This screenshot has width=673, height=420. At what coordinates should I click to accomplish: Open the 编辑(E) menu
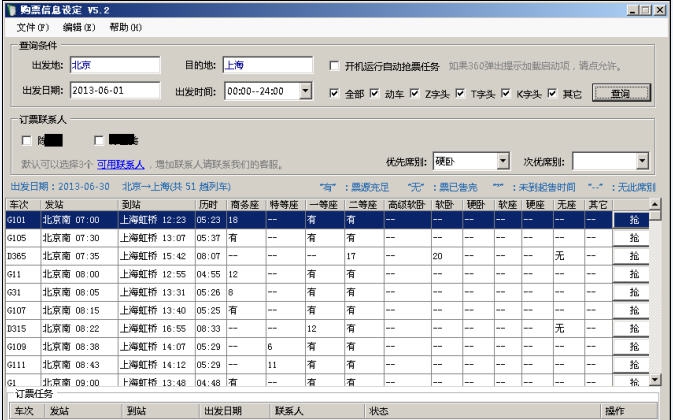click(79, 27)
